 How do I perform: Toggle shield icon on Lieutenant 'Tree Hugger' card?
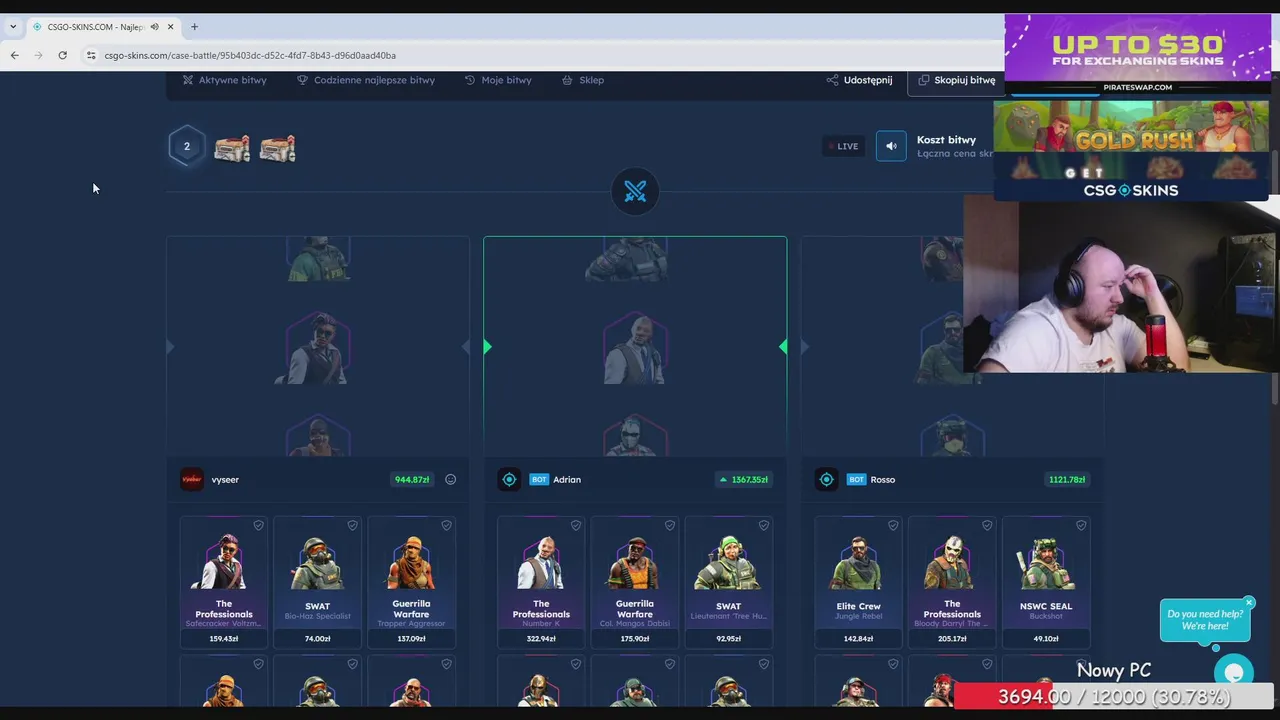(764, 525)
